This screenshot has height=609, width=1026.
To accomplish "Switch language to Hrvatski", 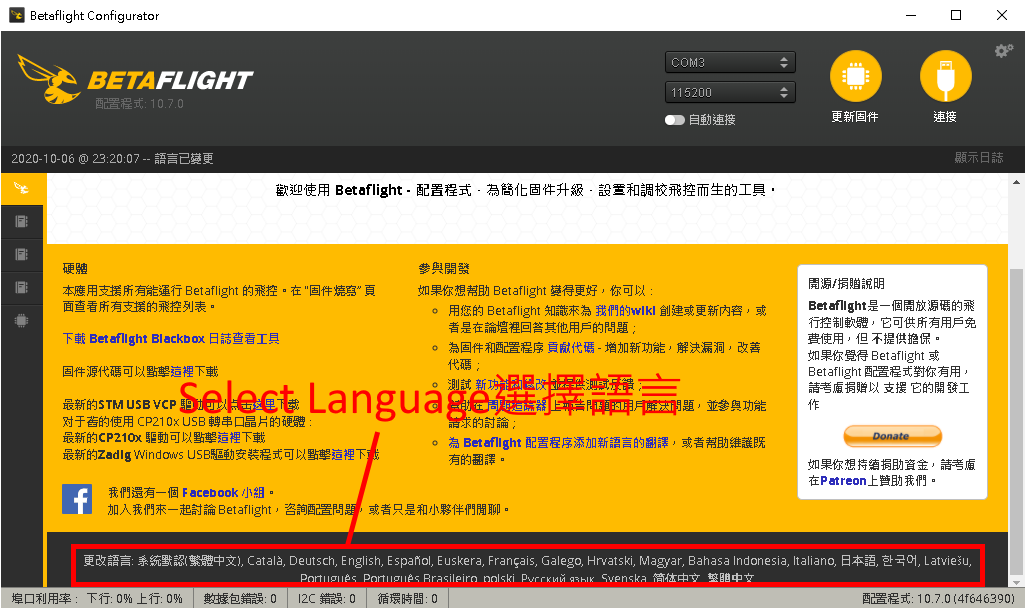I will click(x=610, y=561).
